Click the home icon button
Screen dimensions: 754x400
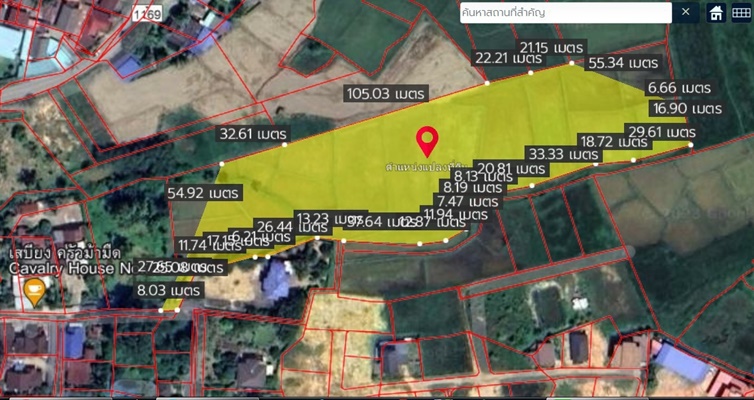click(x=716, y=12)
